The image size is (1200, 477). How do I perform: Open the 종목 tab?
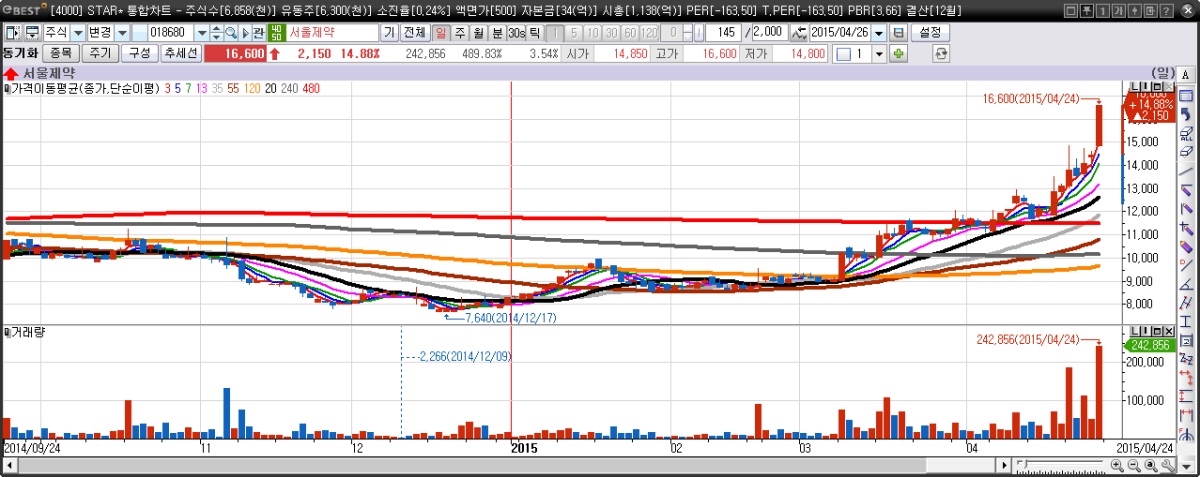click(x=60, y=53)
